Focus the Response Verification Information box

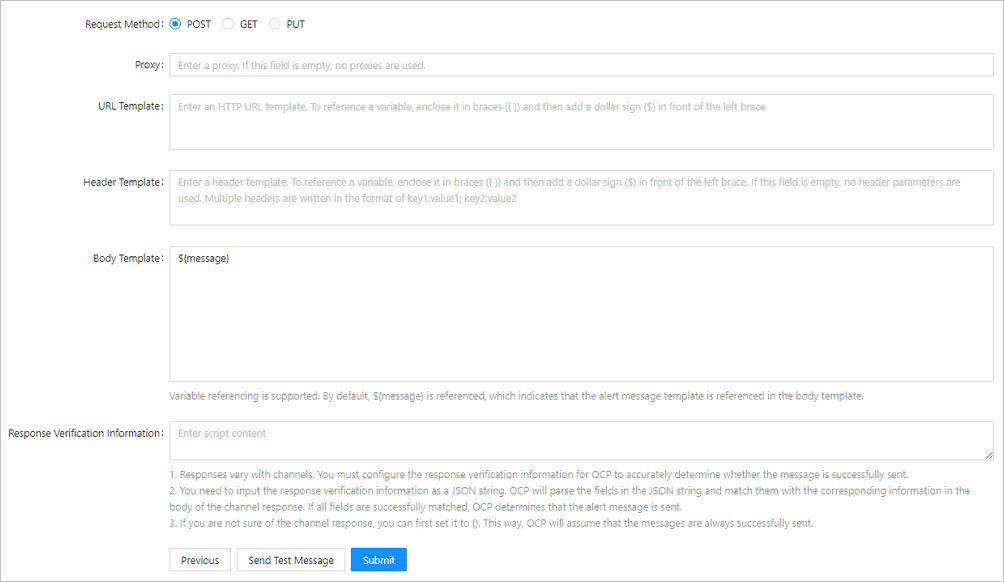point(580,441)
